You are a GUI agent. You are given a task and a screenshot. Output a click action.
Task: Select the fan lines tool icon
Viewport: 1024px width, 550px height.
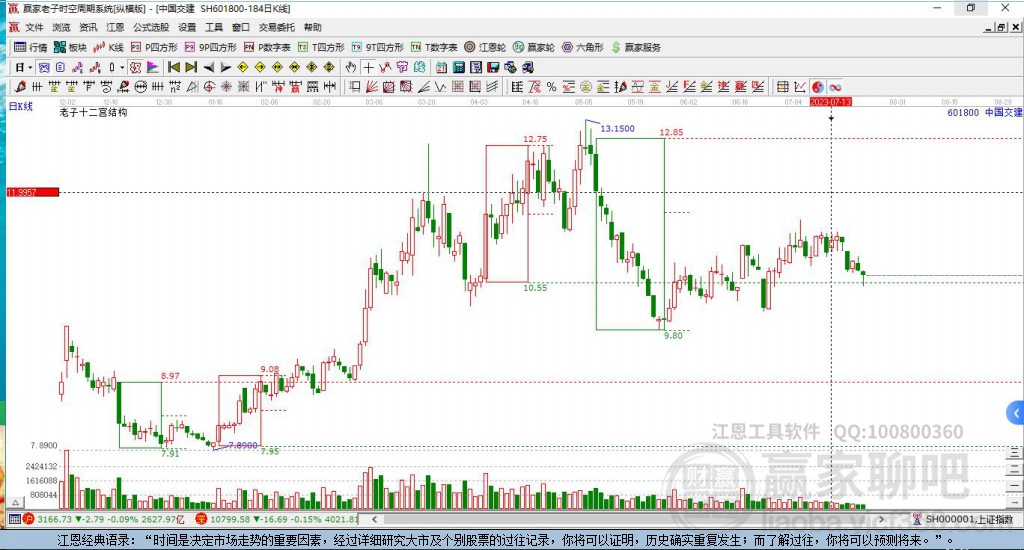click(371, 87)
